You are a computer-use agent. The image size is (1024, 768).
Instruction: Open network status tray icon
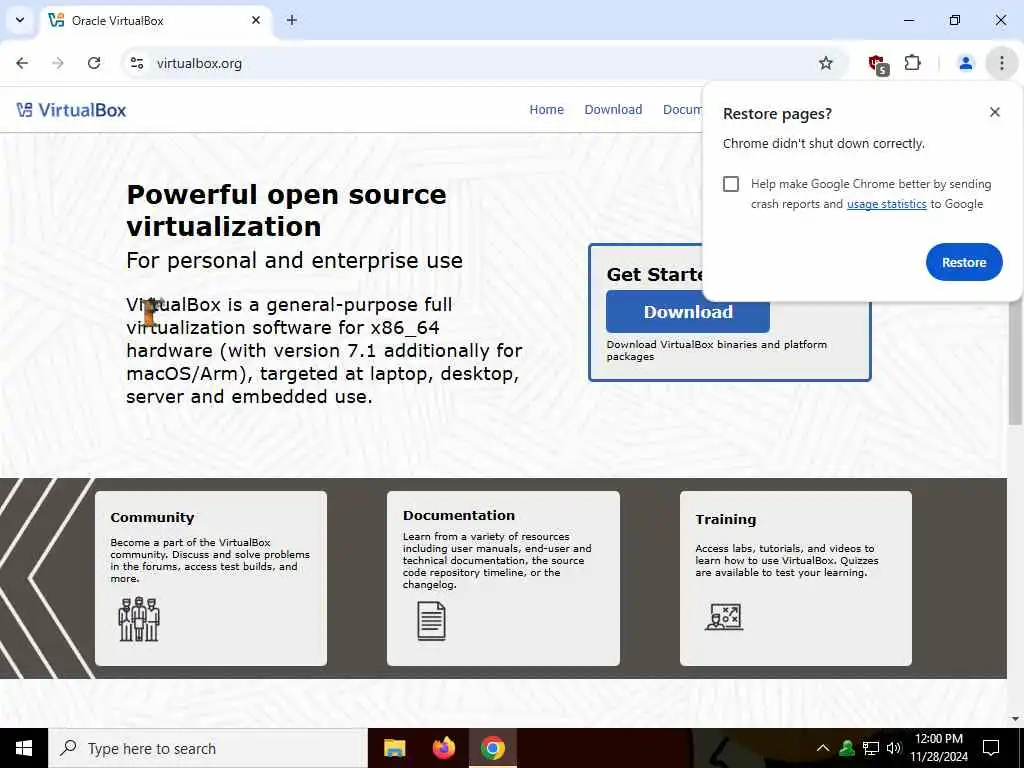(871, 748)
